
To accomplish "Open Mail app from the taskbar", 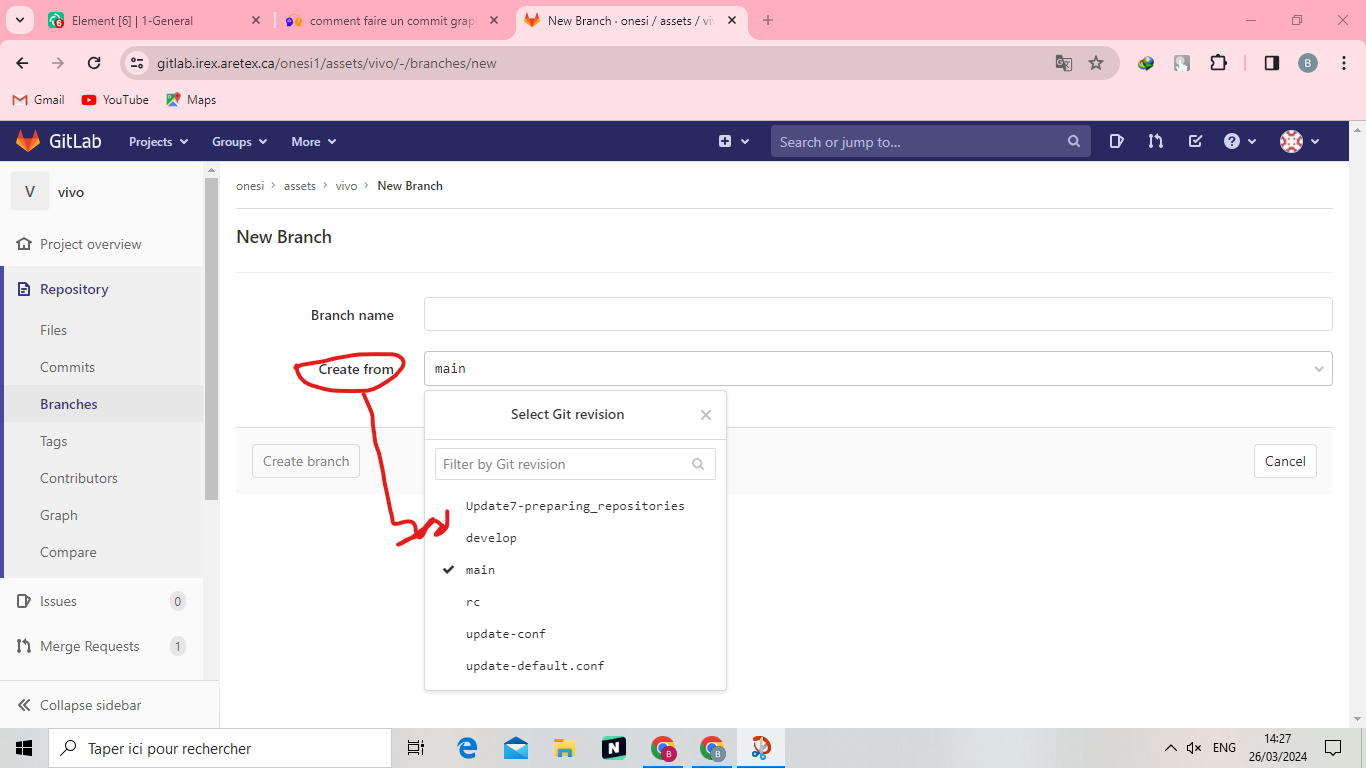I will pos(516,748).
